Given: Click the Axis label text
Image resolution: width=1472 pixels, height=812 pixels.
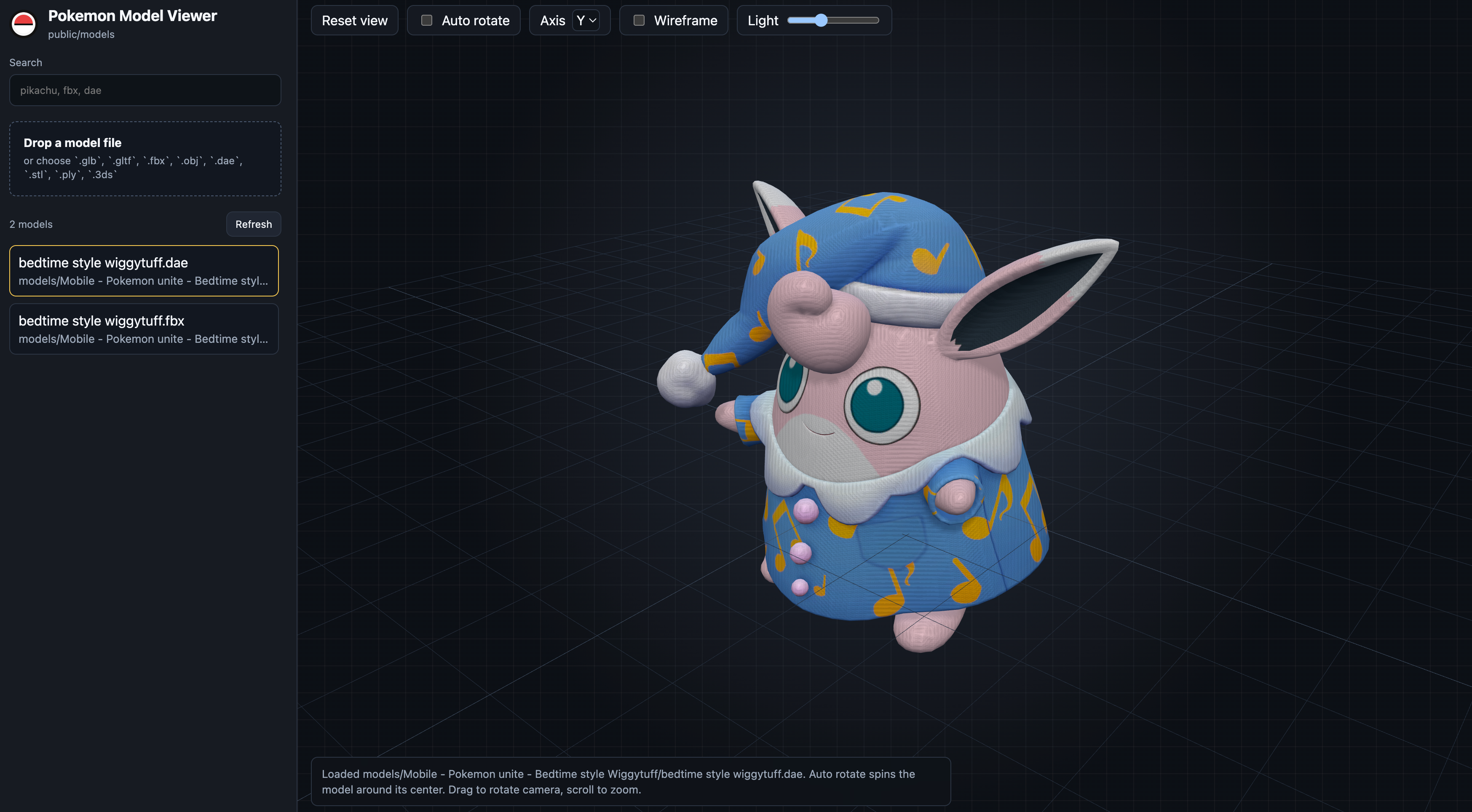Looking at the screenshot, I should [553, 21].
